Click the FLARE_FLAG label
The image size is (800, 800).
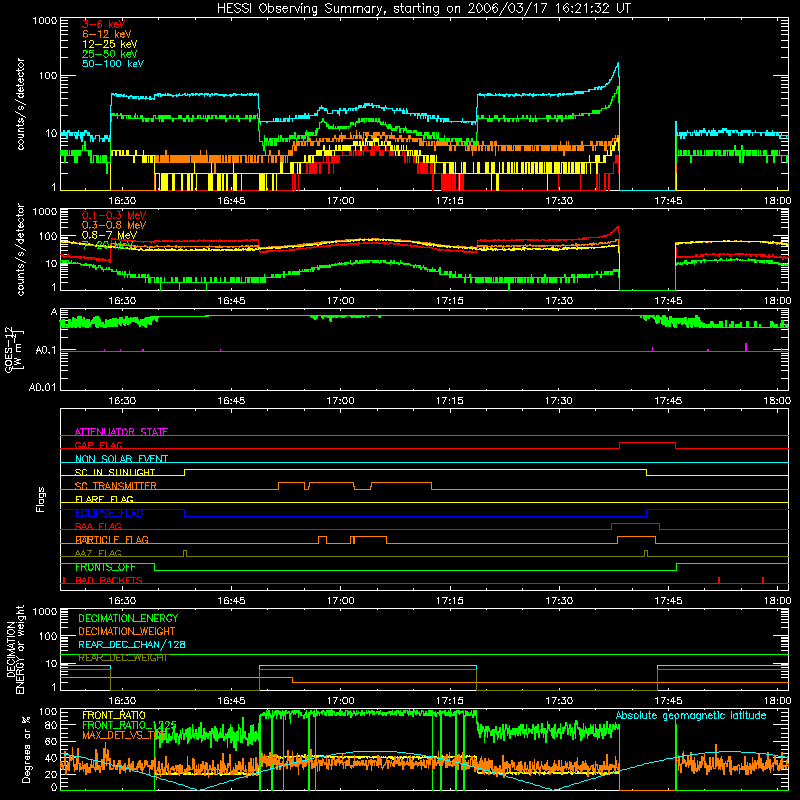tap(104, 499)
